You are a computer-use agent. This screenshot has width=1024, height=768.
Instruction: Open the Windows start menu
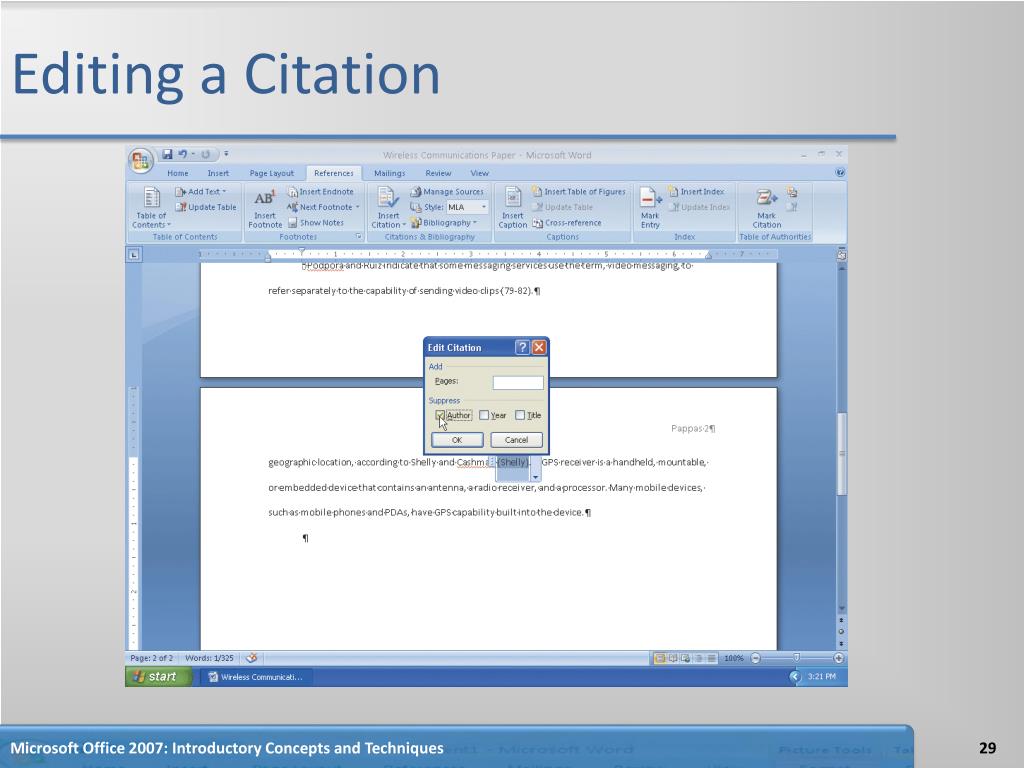(159, 677)
